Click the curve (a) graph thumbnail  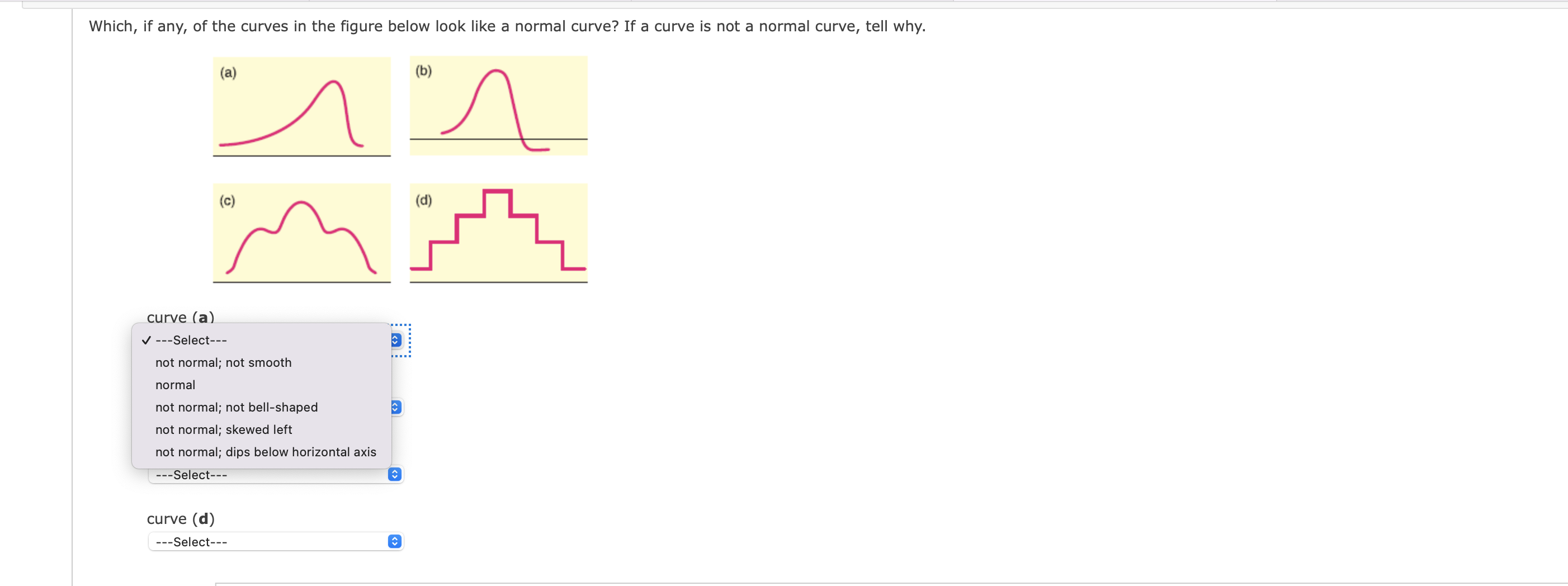point(302,107)
